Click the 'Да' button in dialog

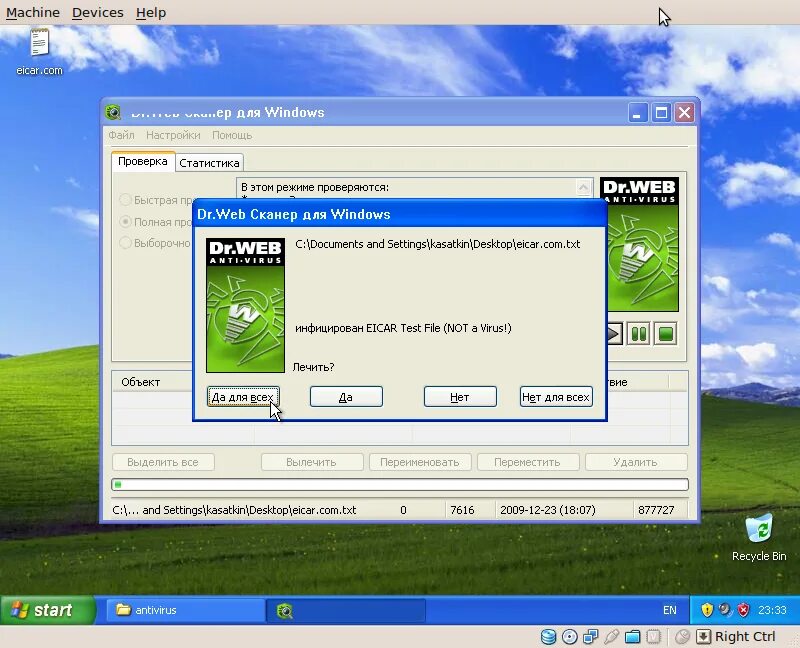pos(346,396)
